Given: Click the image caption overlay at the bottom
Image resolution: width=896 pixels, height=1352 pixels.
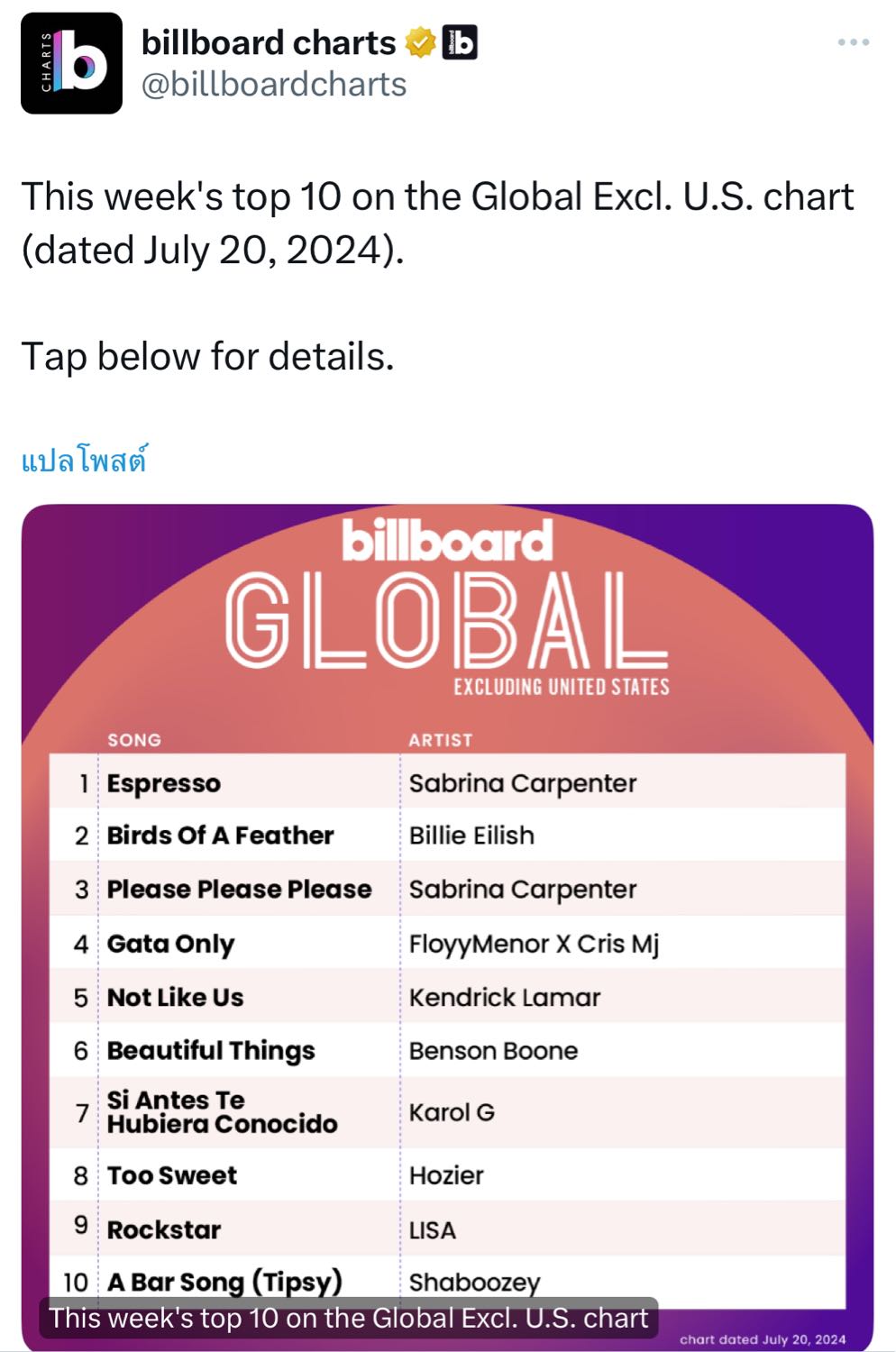Looking at the screenshot, I should click(x=348, y=1318).
